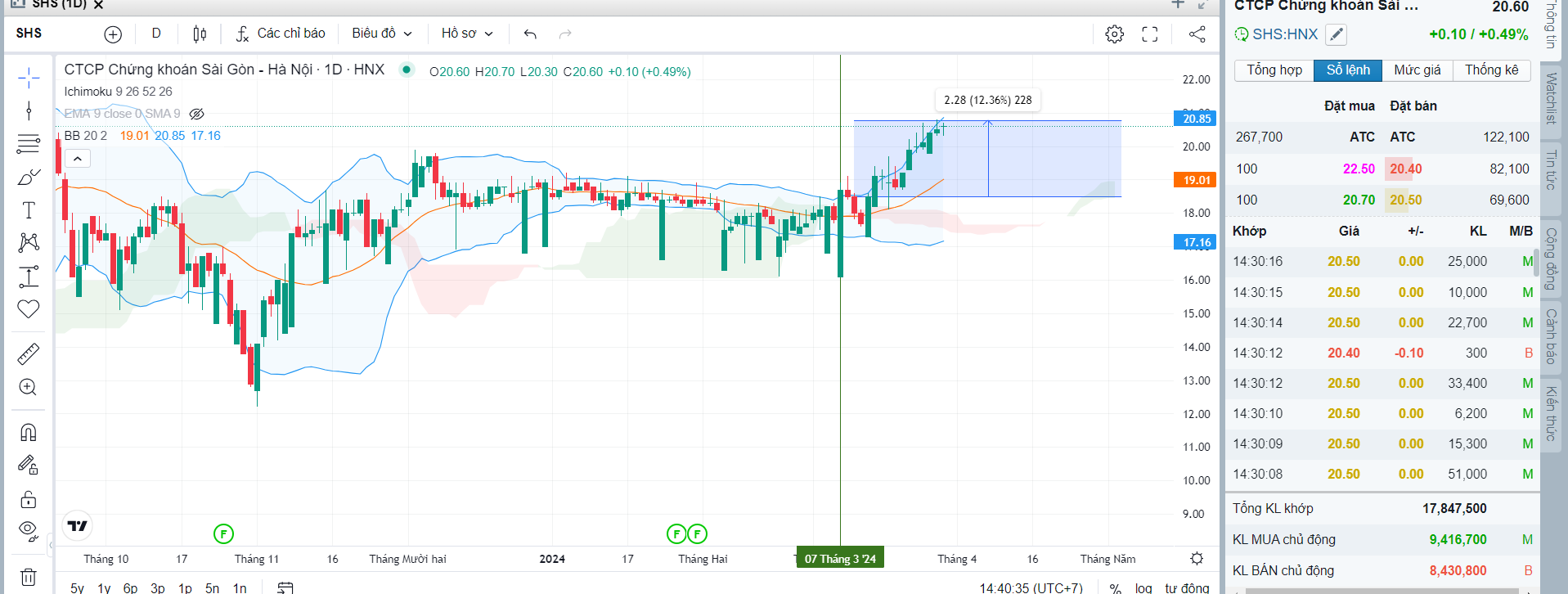Open the candlestick chart style menu
Viewport: 1568px width, 594px height.
(200, 34)
